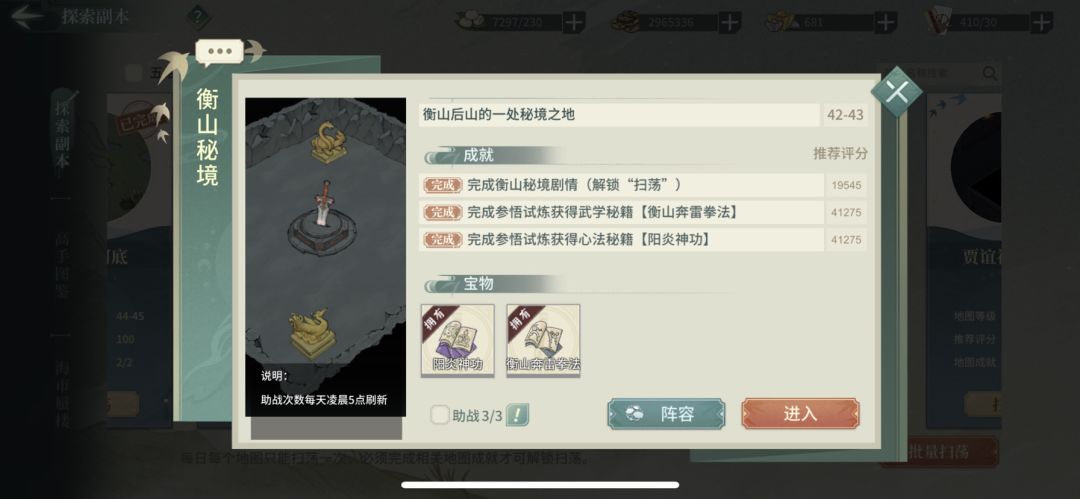Enable the 助战 3/3 checkbox
The image size is (1080, 499).
[440, 415]
